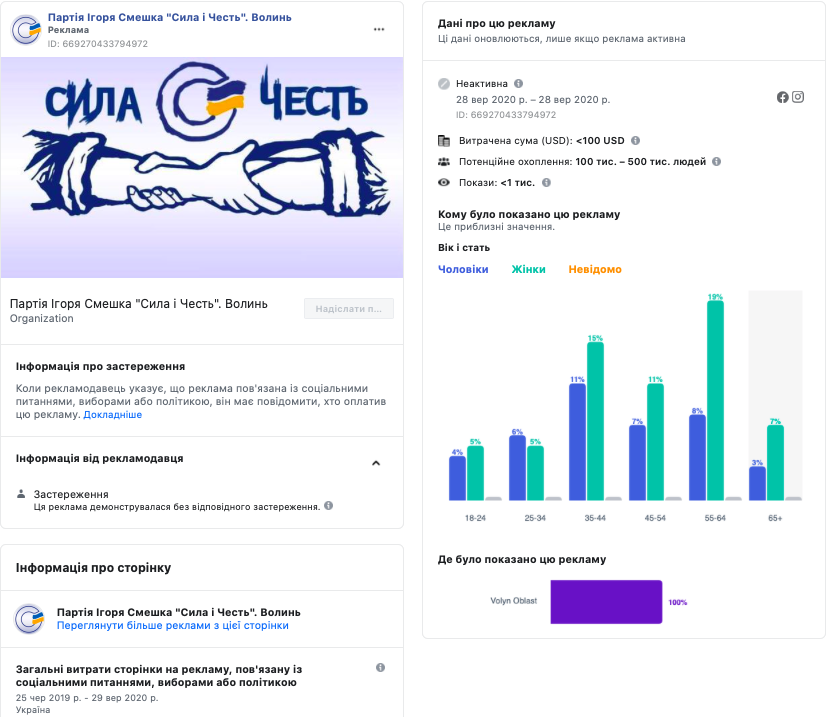Collapse the Інформація від рекламодавця section
Image resolution: width=827 pixels, height=717 pixels.
point(376,463)
